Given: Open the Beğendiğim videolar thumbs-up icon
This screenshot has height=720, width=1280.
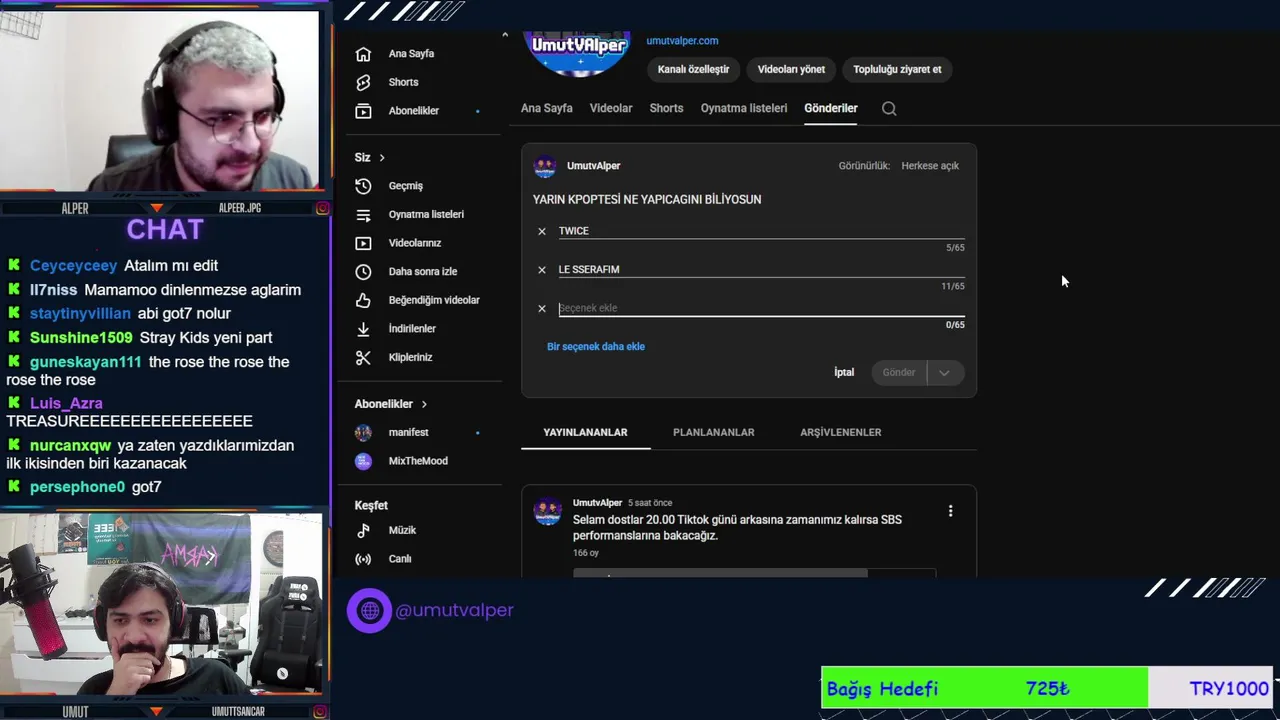Looking at the screenshot, I should 363,300.
